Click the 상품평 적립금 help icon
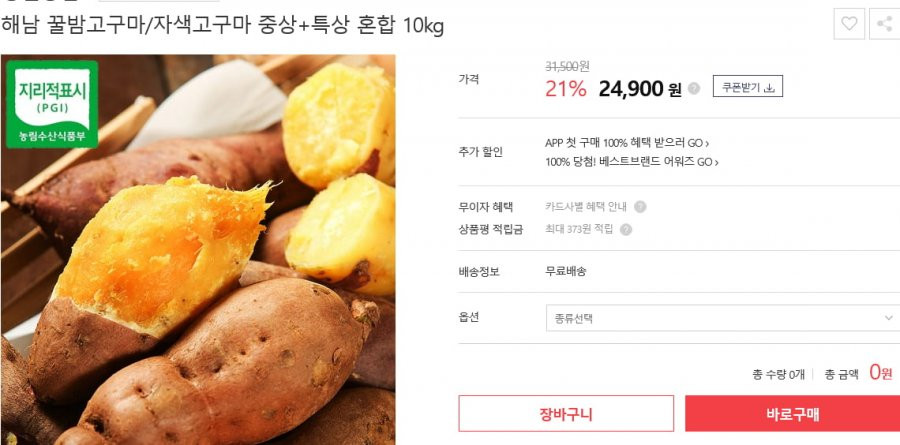Image resolution: width=900 pixels, height=445 pixels. coord(626,230)
